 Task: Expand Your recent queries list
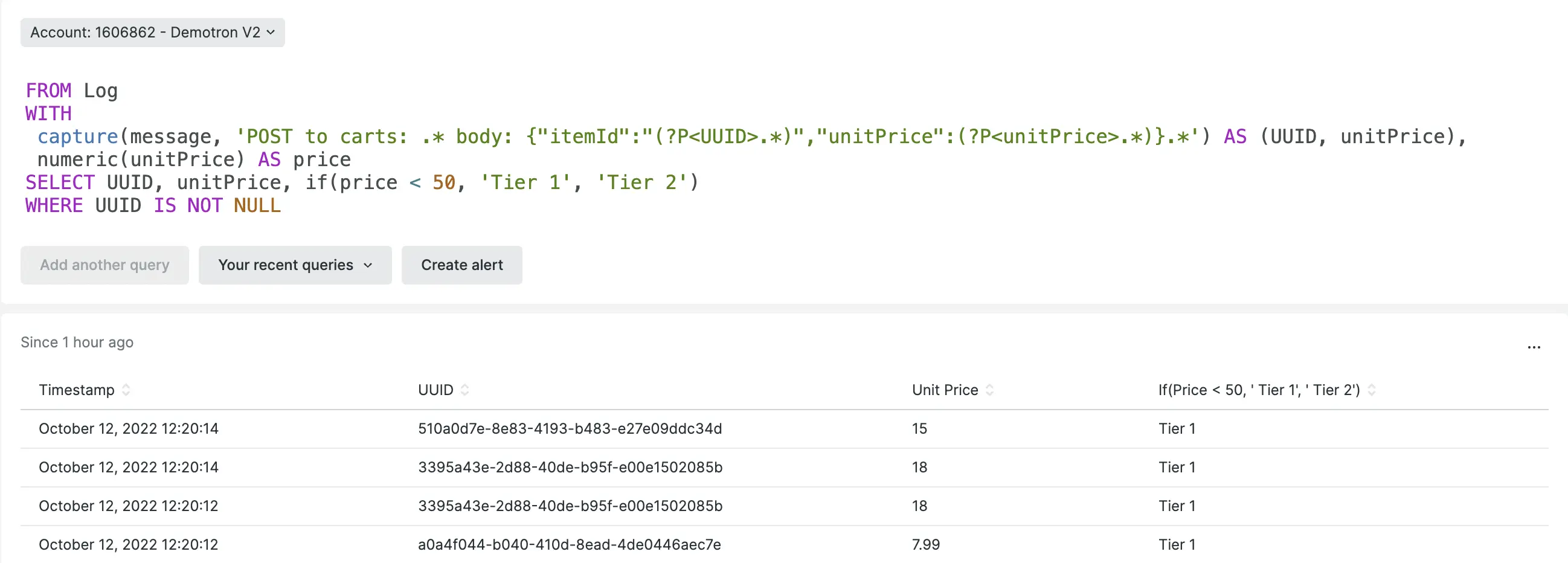click(x=295, y=265)
